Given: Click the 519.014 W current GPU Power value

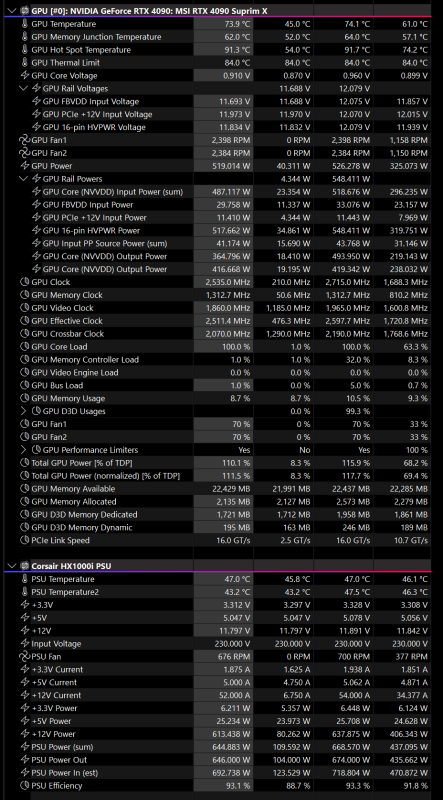Looking at the screenshot, I should (x=231, y=166).
